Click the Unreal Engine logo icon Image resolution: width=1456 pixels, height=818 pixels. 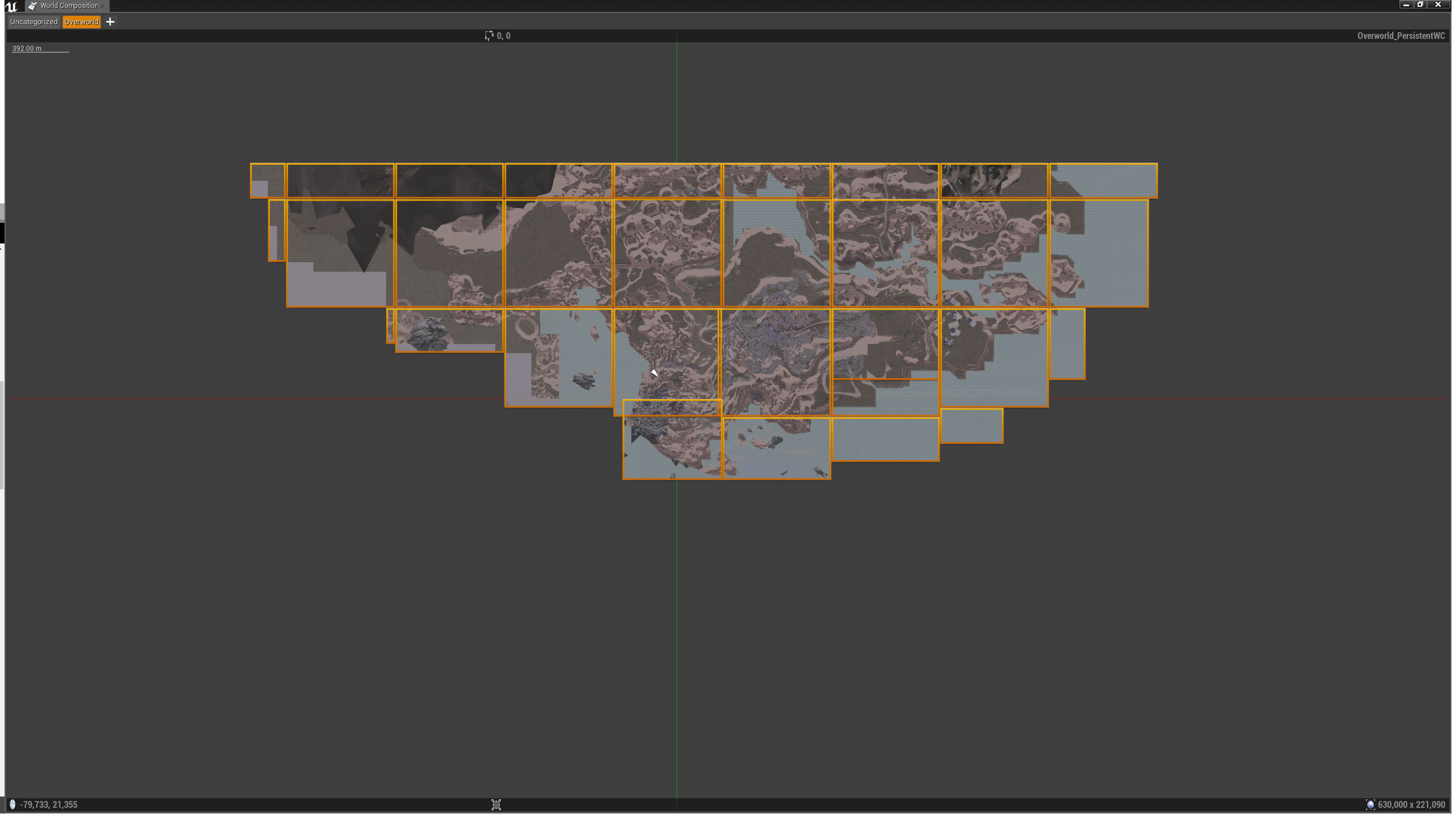click(x=11, y=6)
